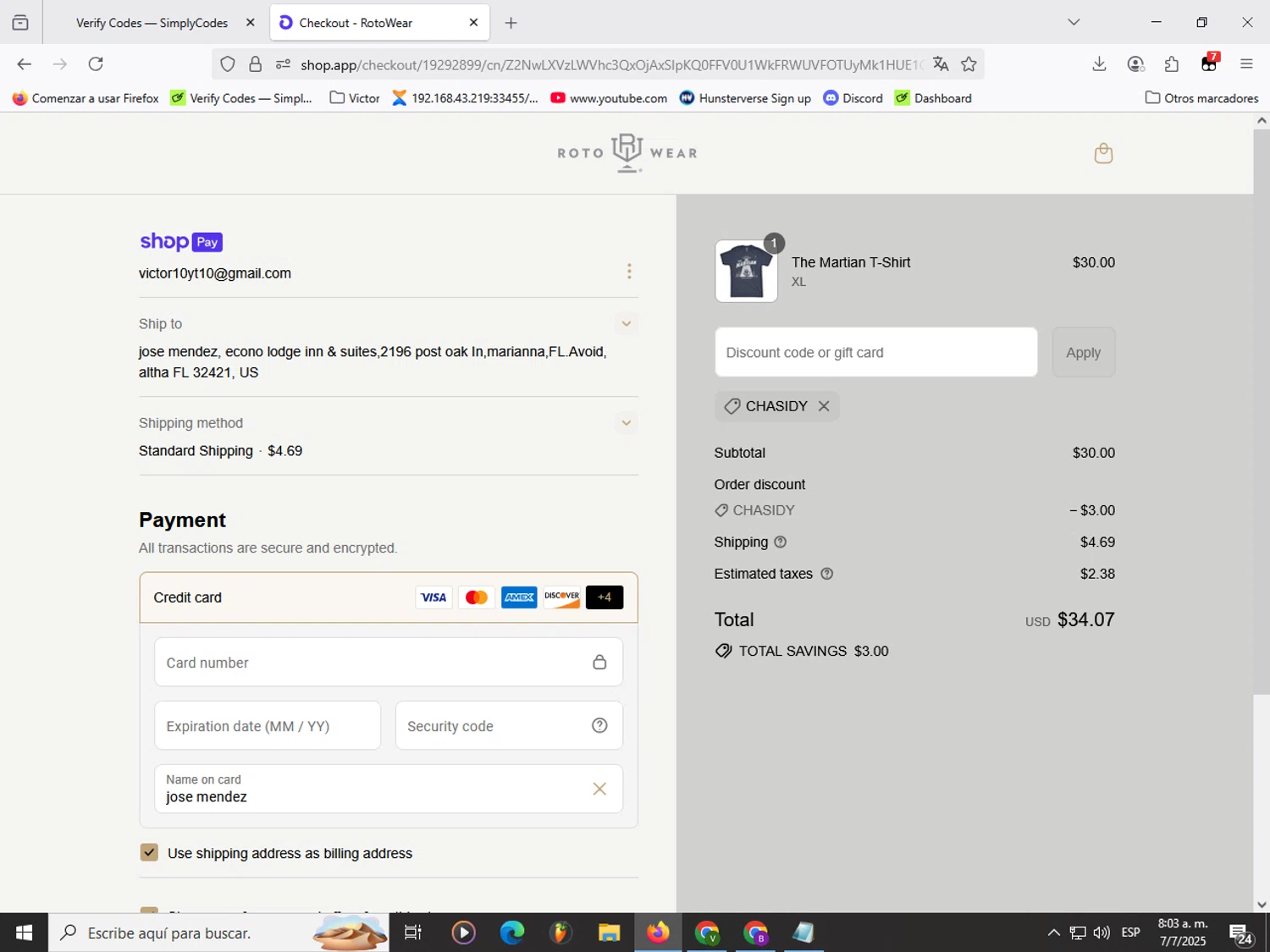
Task: Select Credit card payment option
Action: point(389,597)
